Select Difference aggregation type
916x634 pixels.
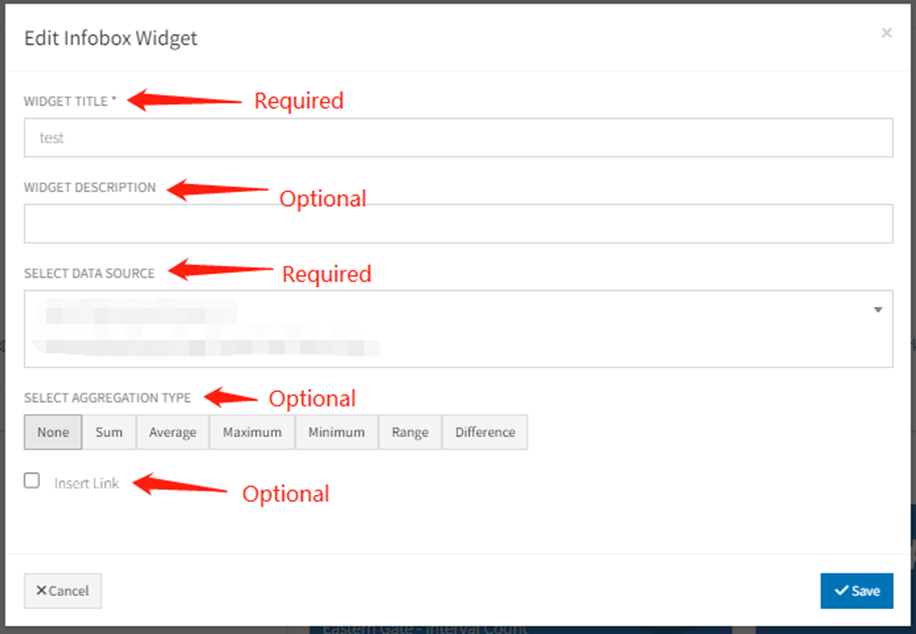click(x=485, y=432)
